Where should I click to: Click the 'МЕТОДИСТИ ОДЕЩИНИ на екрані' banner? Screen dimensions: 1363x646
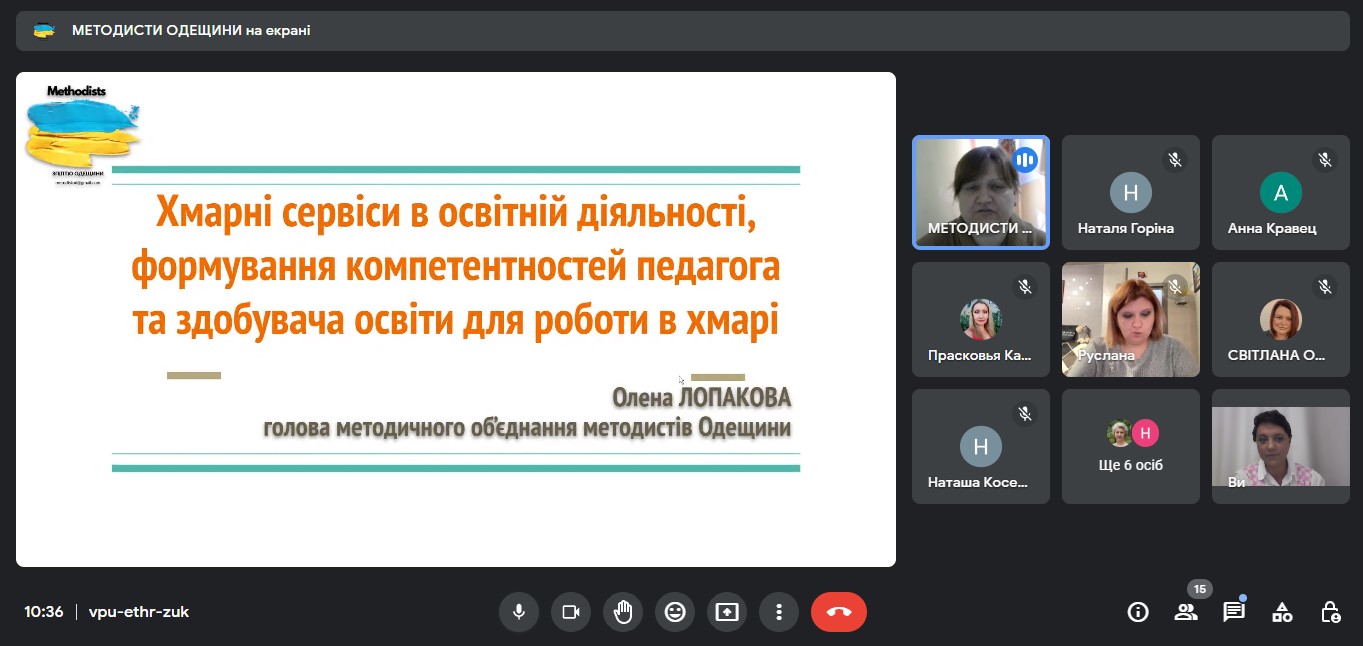pyautogui.click(x=190, y=31)
